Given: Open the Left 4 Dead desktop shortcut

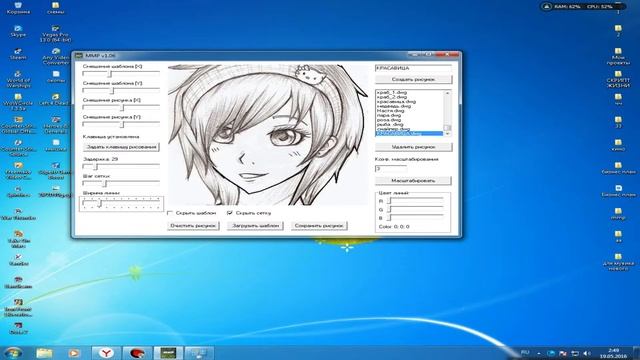Looking at the screenshot, I should pos(56,100).
